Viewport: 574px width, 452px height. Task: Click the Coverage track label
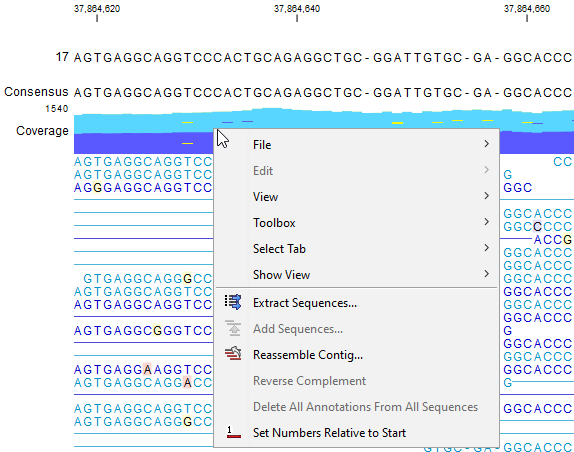[42, 131]
